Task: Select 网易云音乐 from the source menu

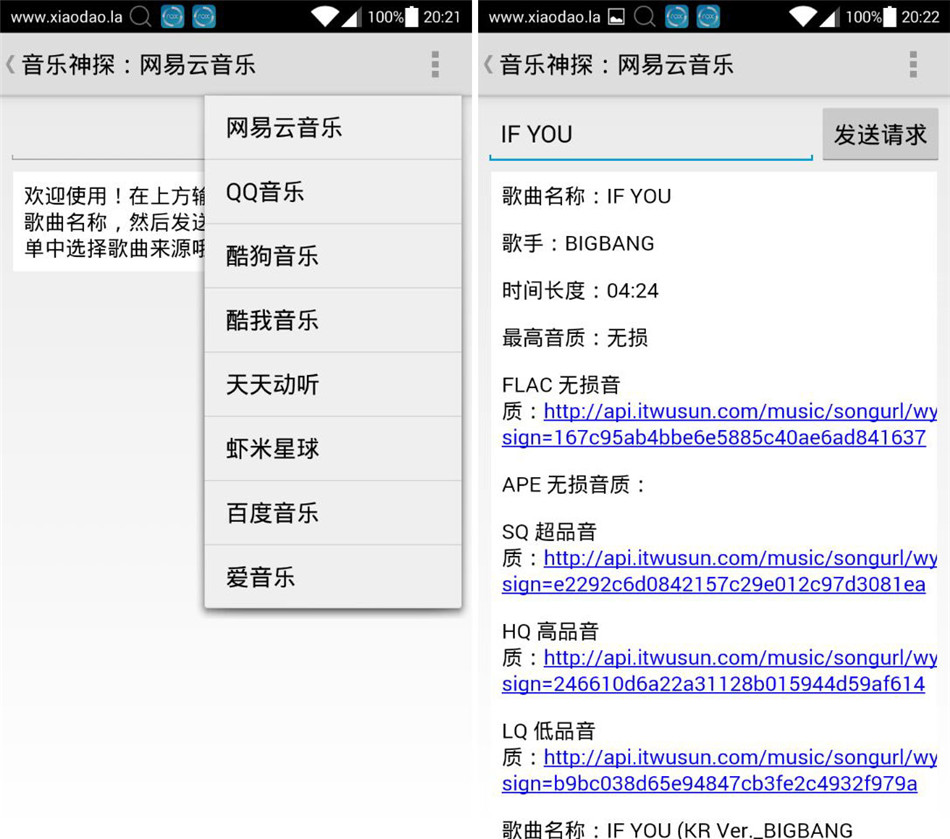Action: point(333,128)
